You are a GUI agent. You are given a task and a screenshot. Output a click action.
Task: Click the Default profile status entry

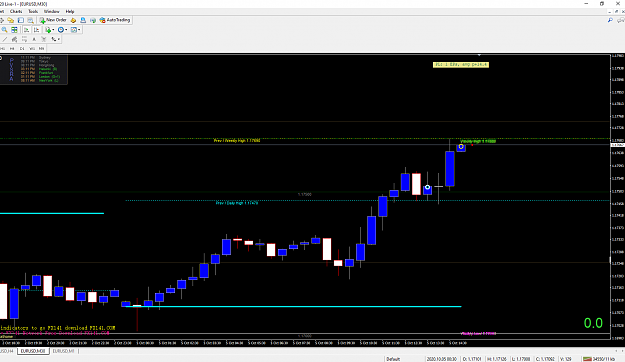coord(393,359)
